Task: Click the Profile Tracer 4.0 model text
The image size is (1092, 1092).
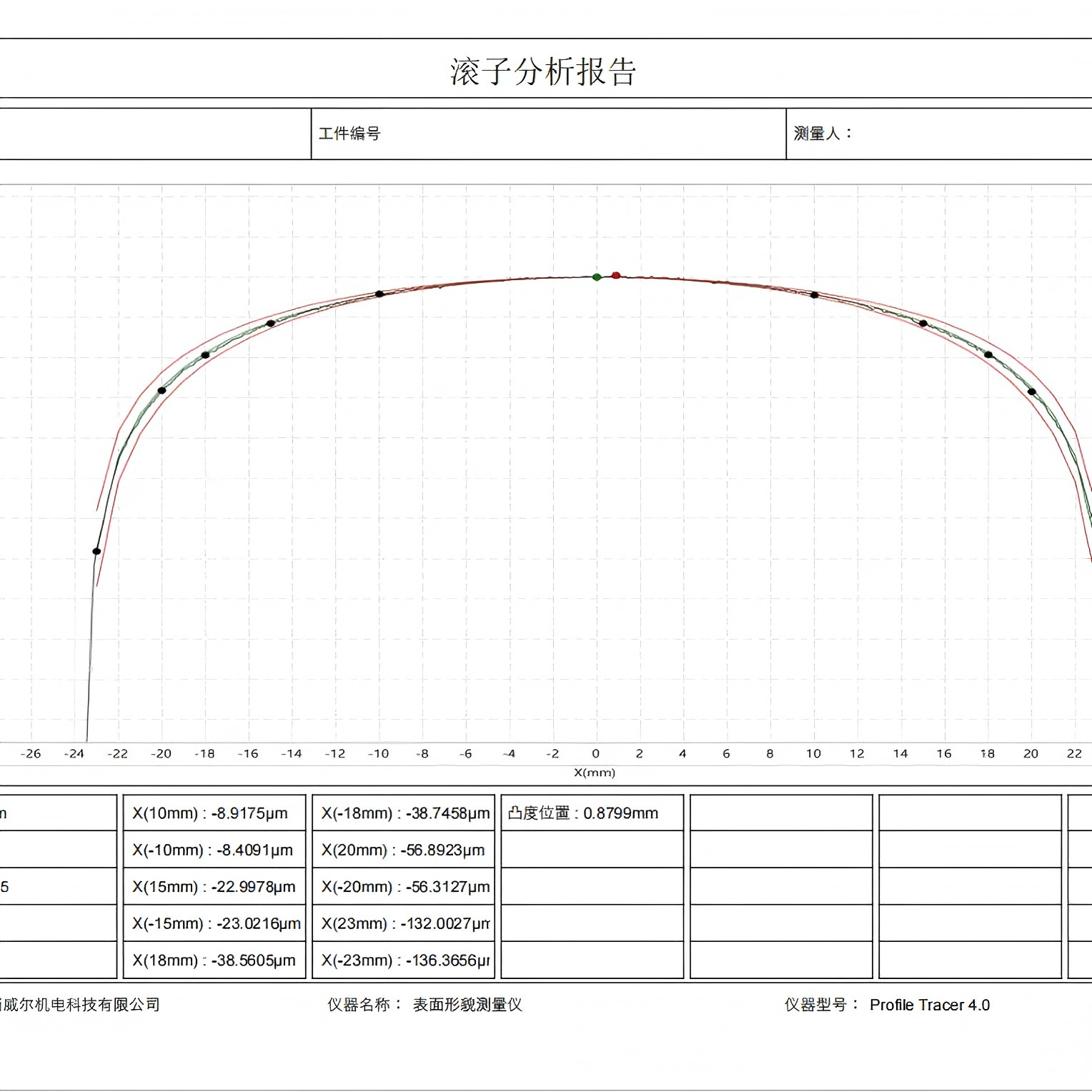Action: [929, 1005]
